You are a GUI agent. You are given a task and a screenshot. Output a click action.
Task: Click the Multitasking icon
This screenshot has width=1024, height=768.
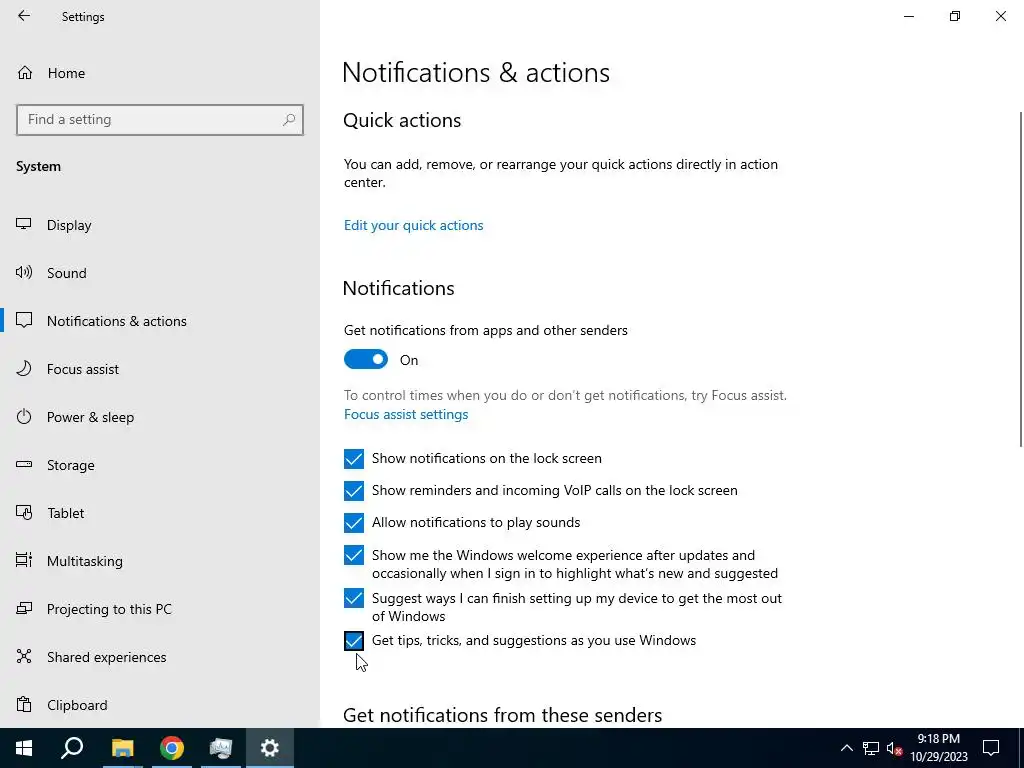[x=24, y=560]
